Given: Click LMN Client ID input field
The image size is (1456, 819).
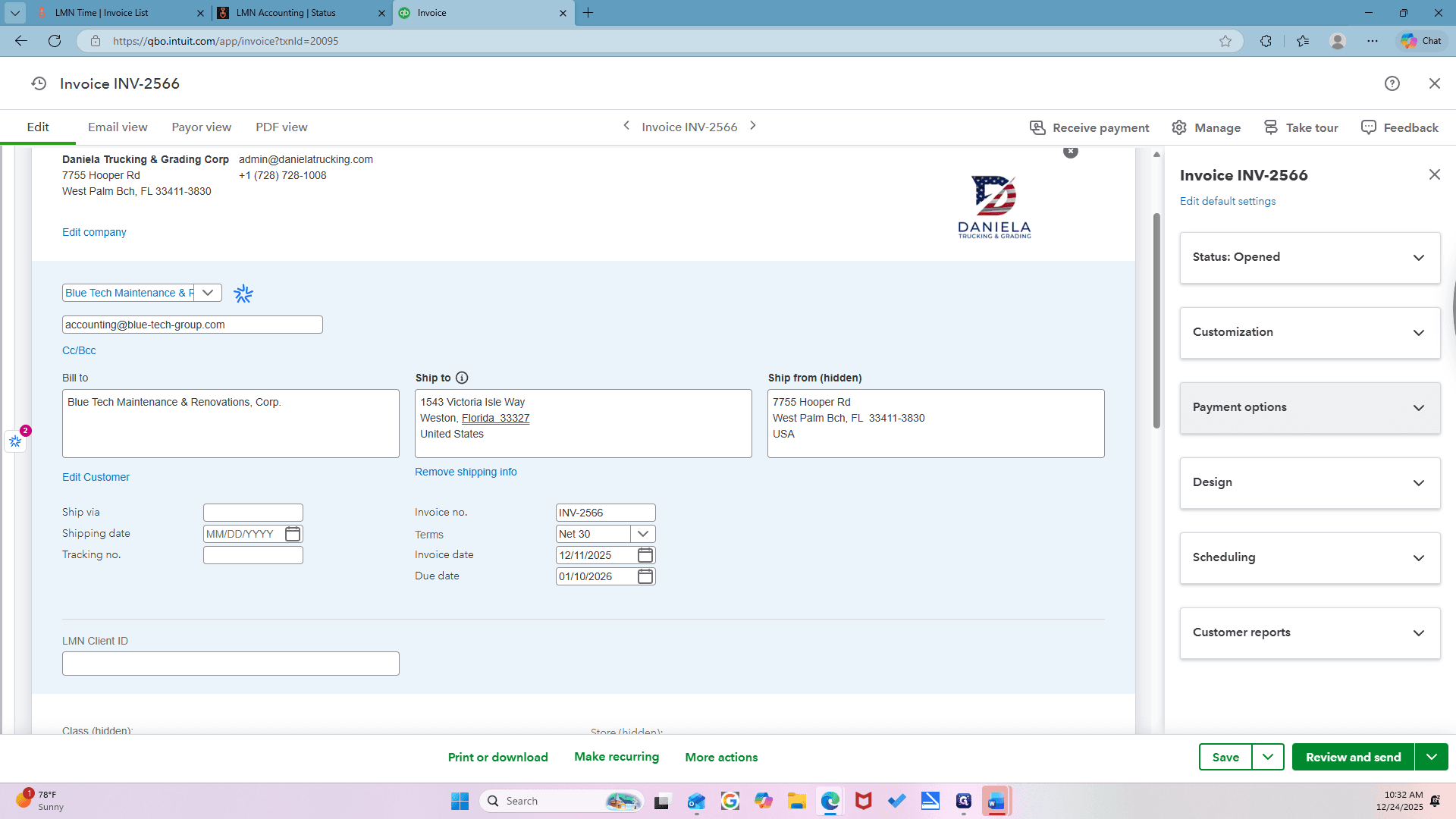Looking at the screenshot, I should click(x=231, y=664).
